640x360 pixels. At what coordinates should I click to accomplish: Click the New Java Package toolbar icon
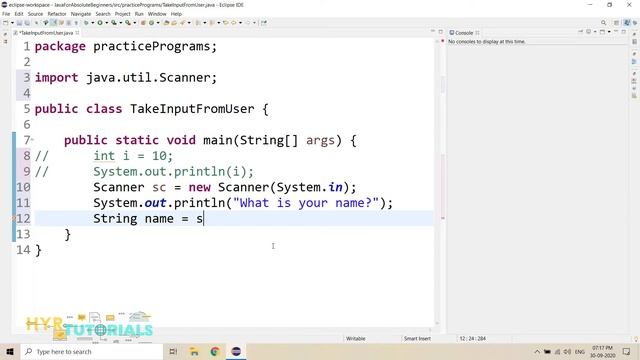143,23
